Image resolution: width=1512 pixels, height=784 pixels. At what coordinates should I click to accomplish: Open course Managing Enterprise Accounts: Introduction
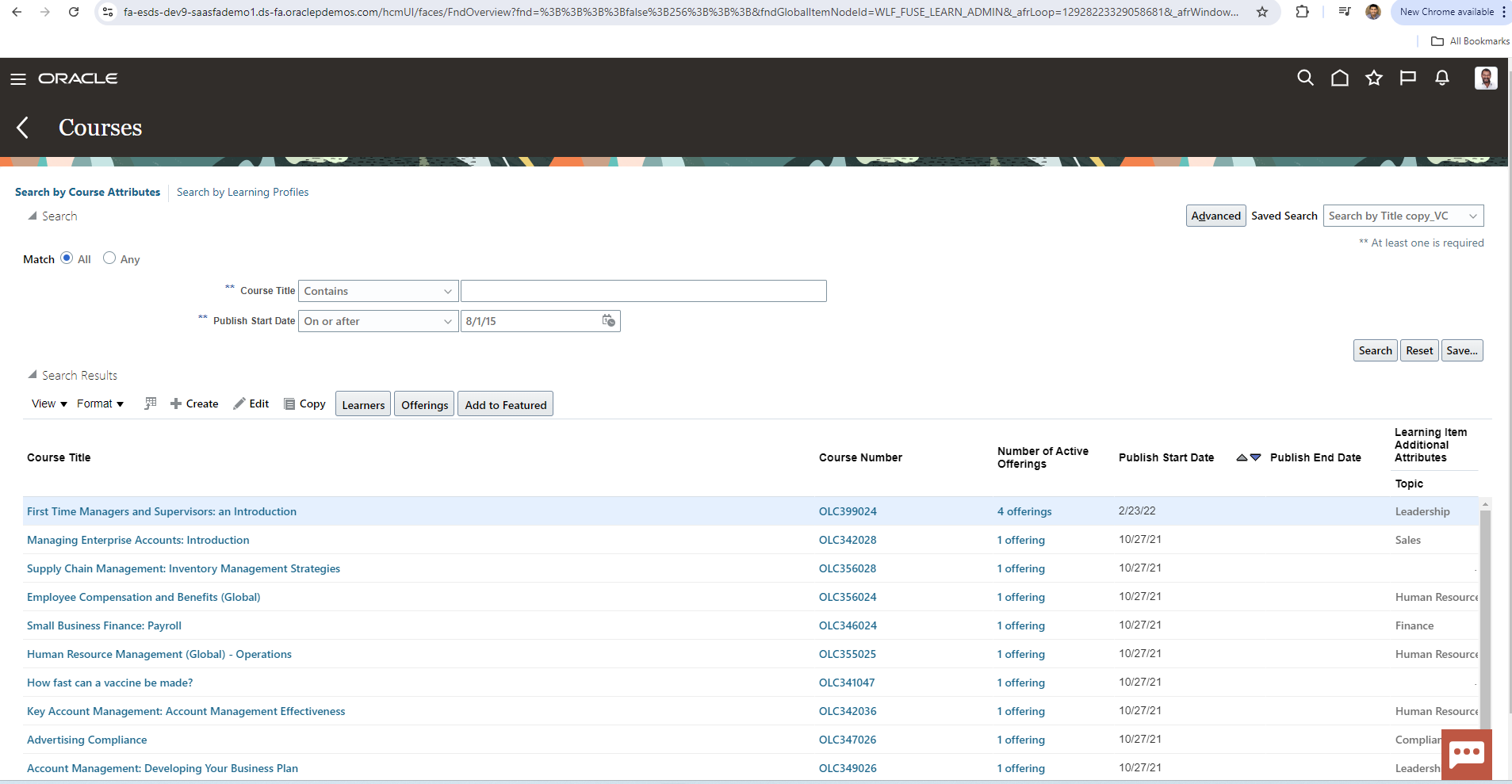(x=138, y=540)
